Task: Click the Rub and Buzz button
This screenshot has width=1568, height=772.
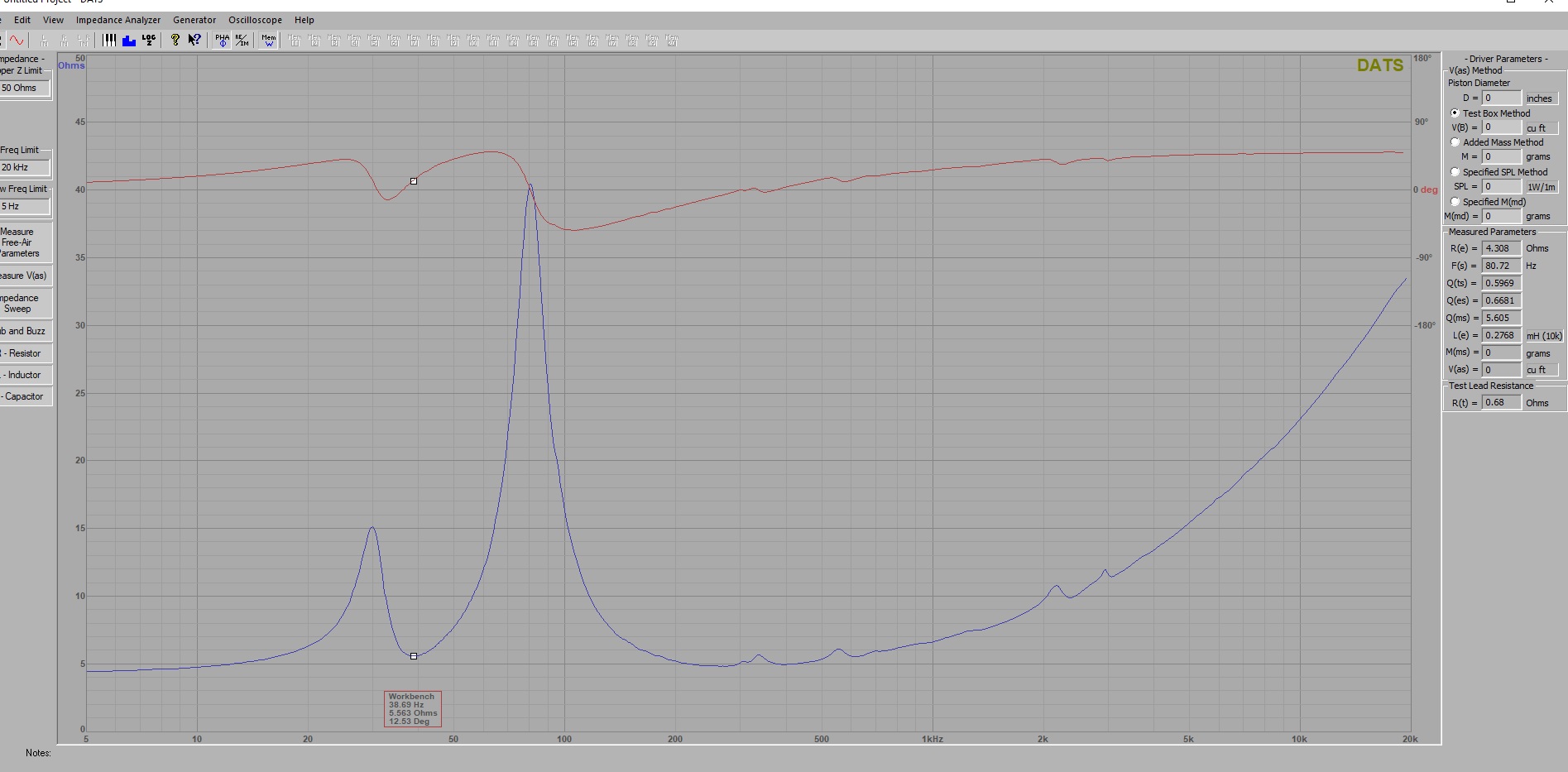Action: 25,331
